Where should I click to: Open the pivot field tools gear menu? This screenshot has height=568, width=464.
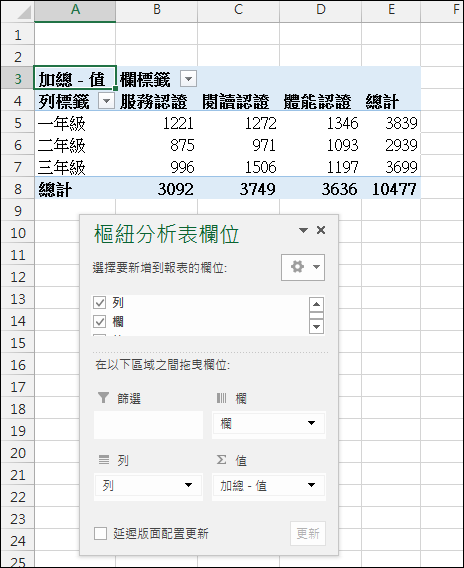pyautogui.click(x=303, y=267)
